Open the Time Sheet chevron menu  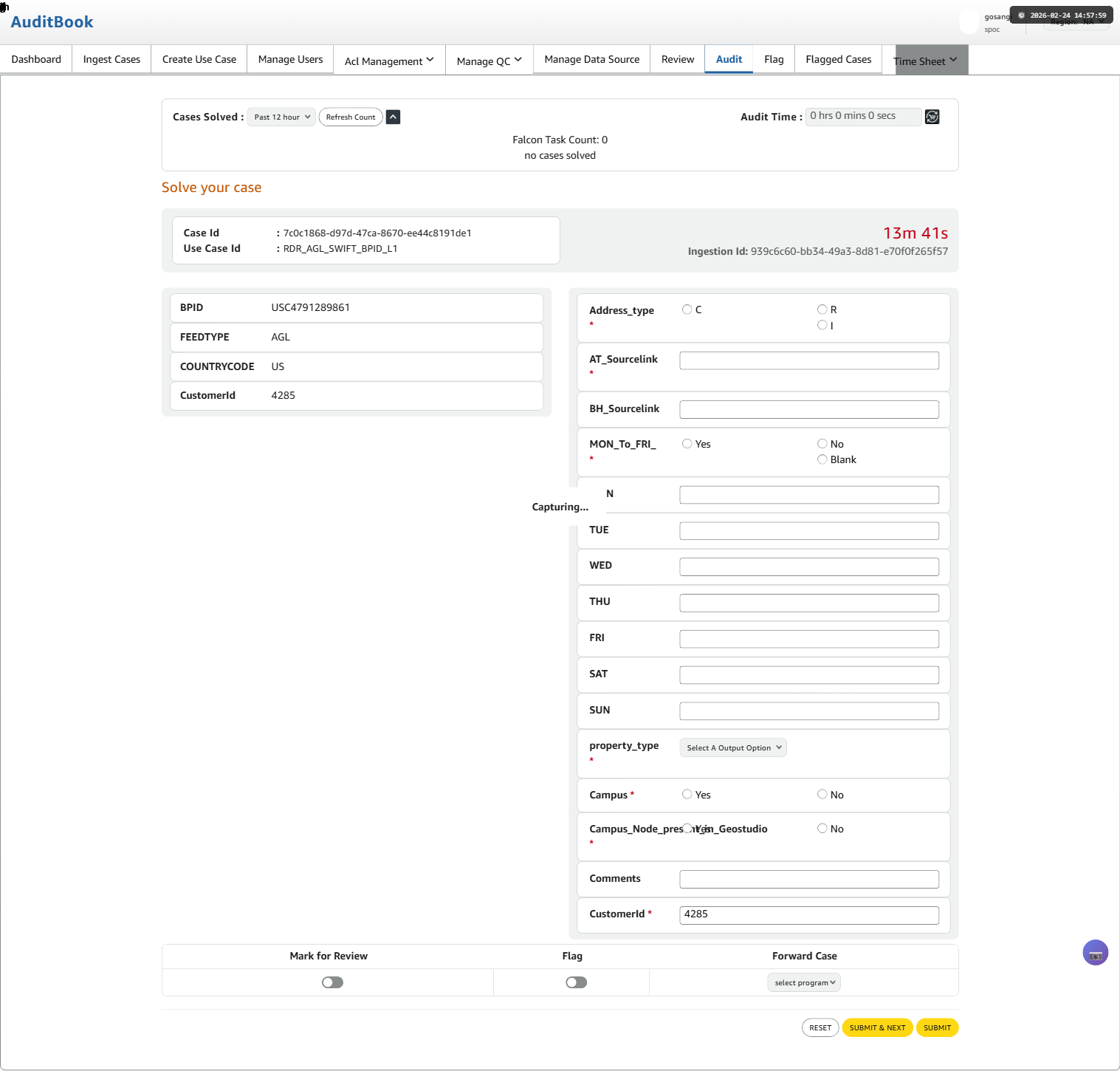(953, 60)
